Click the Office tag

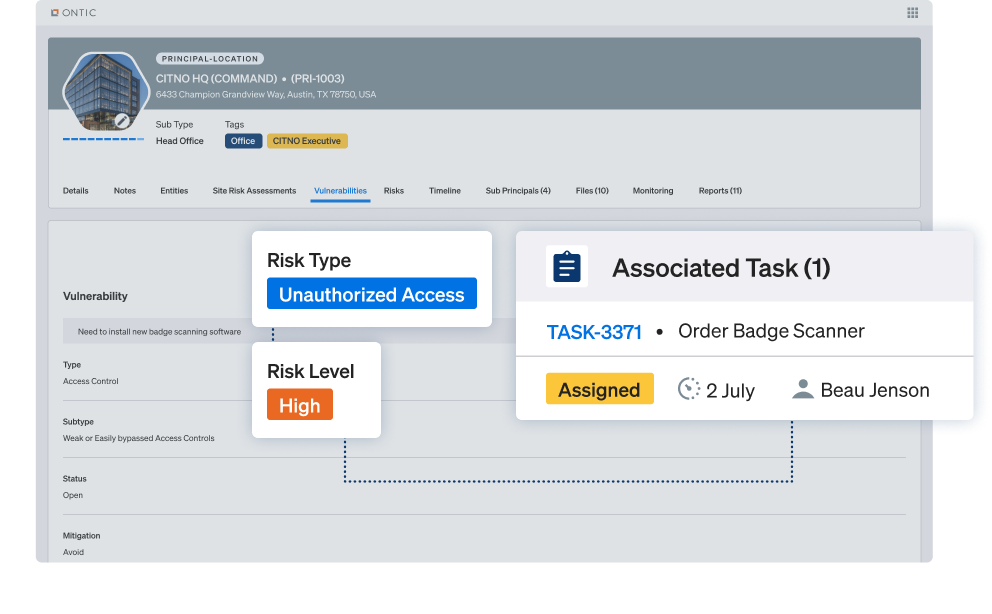coord(243,141)
